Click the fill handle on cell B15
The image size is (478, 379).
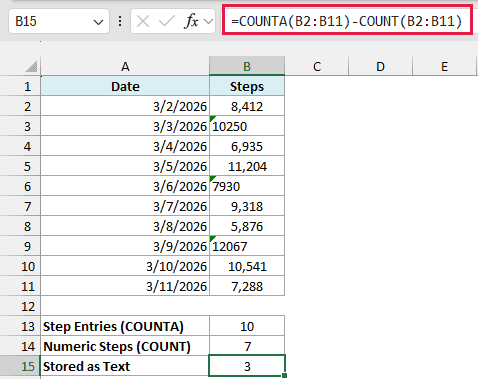284,376
